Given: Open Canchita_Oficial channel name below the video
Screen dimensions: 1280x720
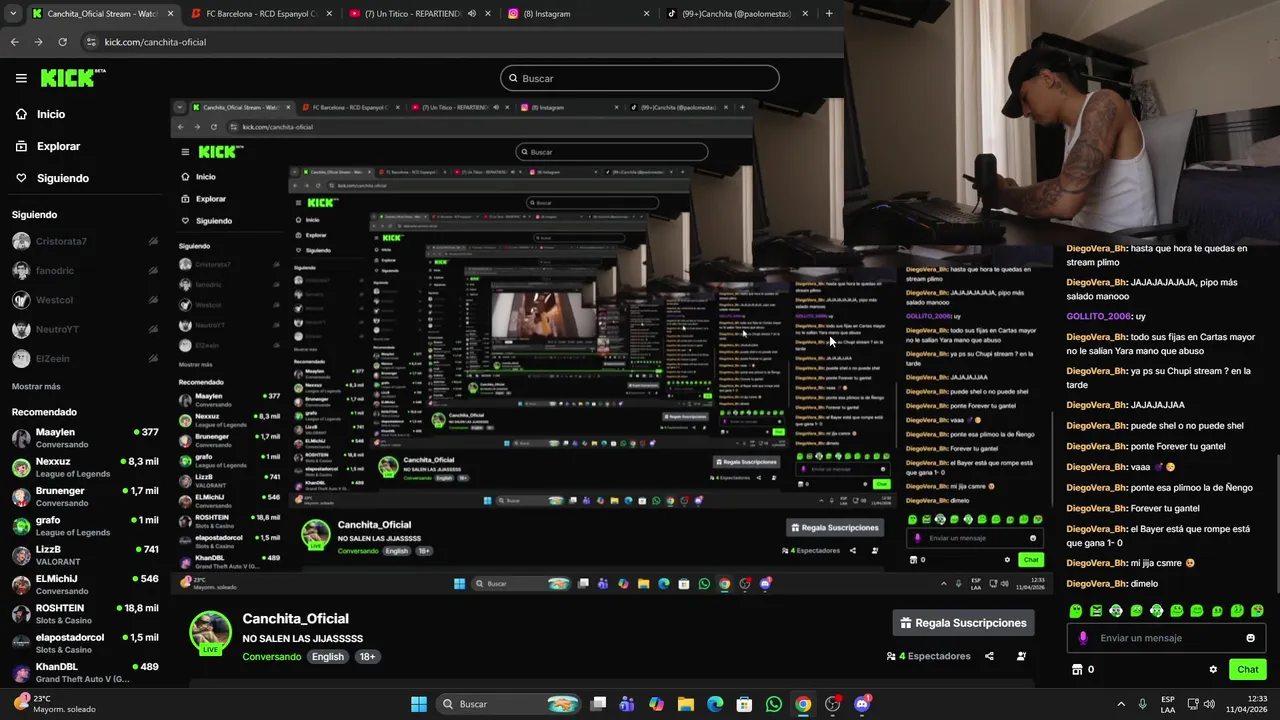Looking at the screenshot, I should tap(295, 619).
